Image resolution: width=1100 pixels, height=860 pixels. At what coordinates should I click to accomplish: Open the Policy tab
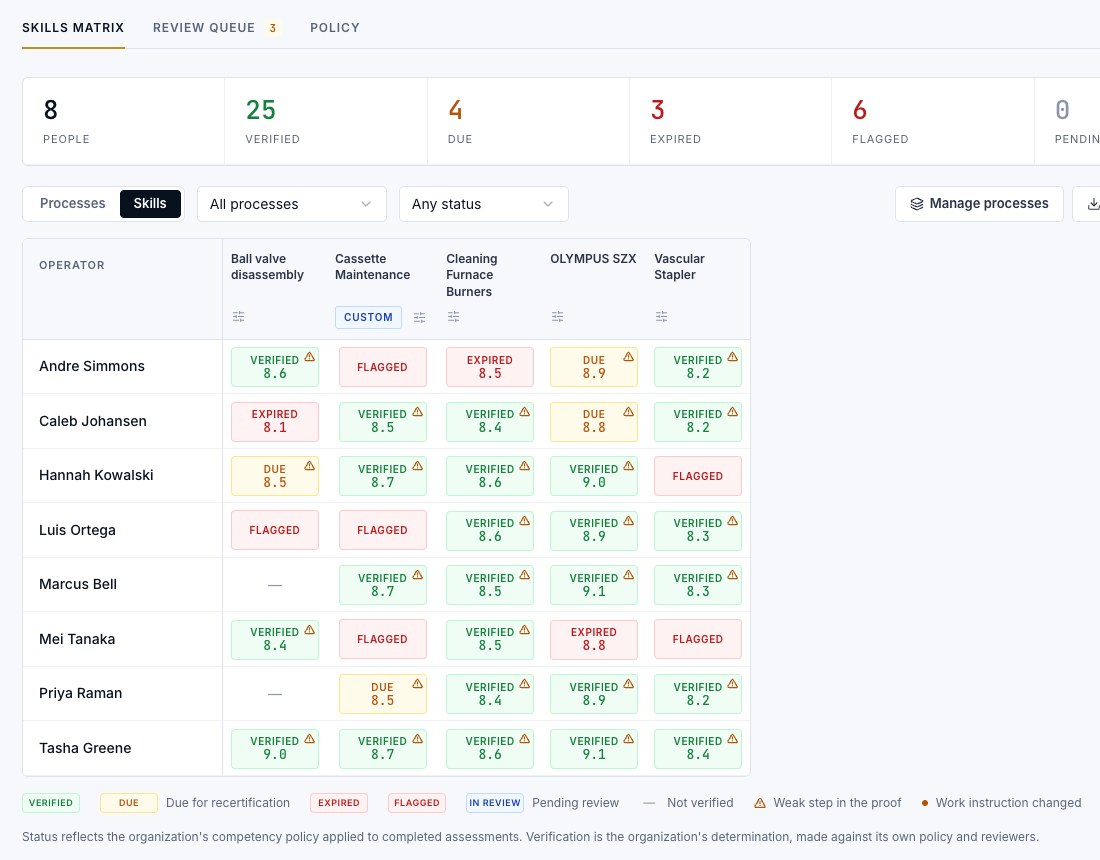(x=335, y=28)
